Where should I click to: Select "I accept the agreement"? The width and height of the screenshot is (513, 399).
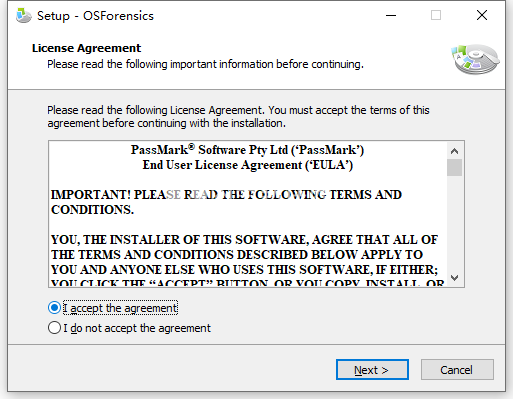[x=113, y=308]
